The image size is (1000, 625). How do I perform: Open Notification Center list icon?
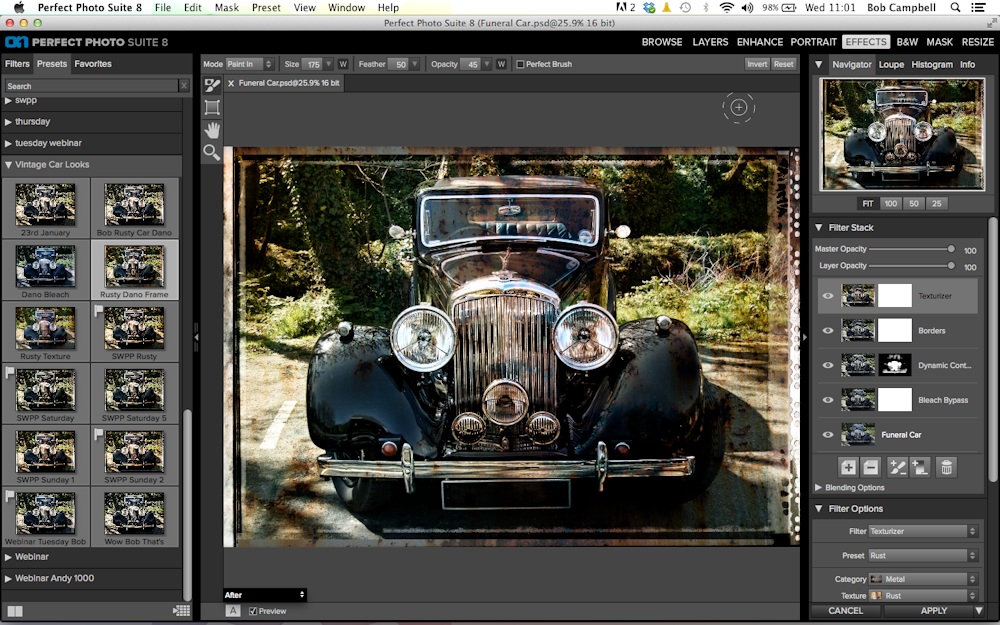pos(978,8)
